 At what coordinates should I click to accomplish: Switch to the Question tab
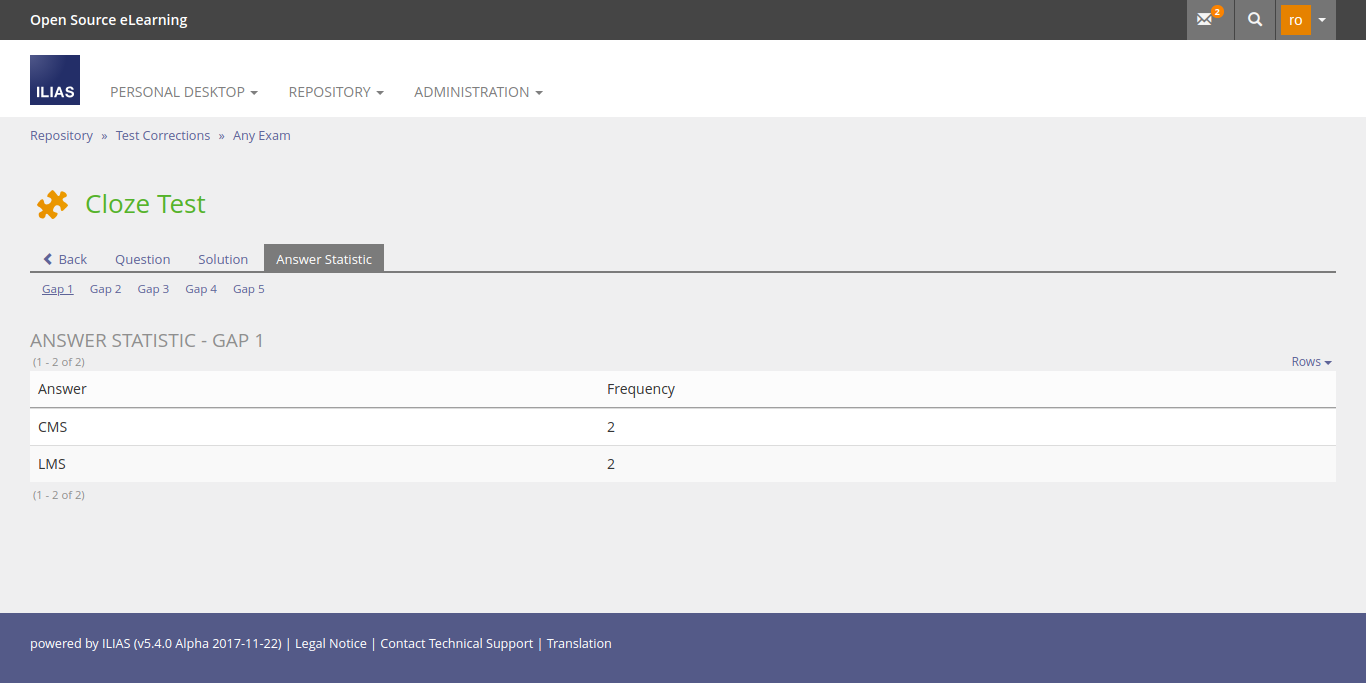pos(142,259)
